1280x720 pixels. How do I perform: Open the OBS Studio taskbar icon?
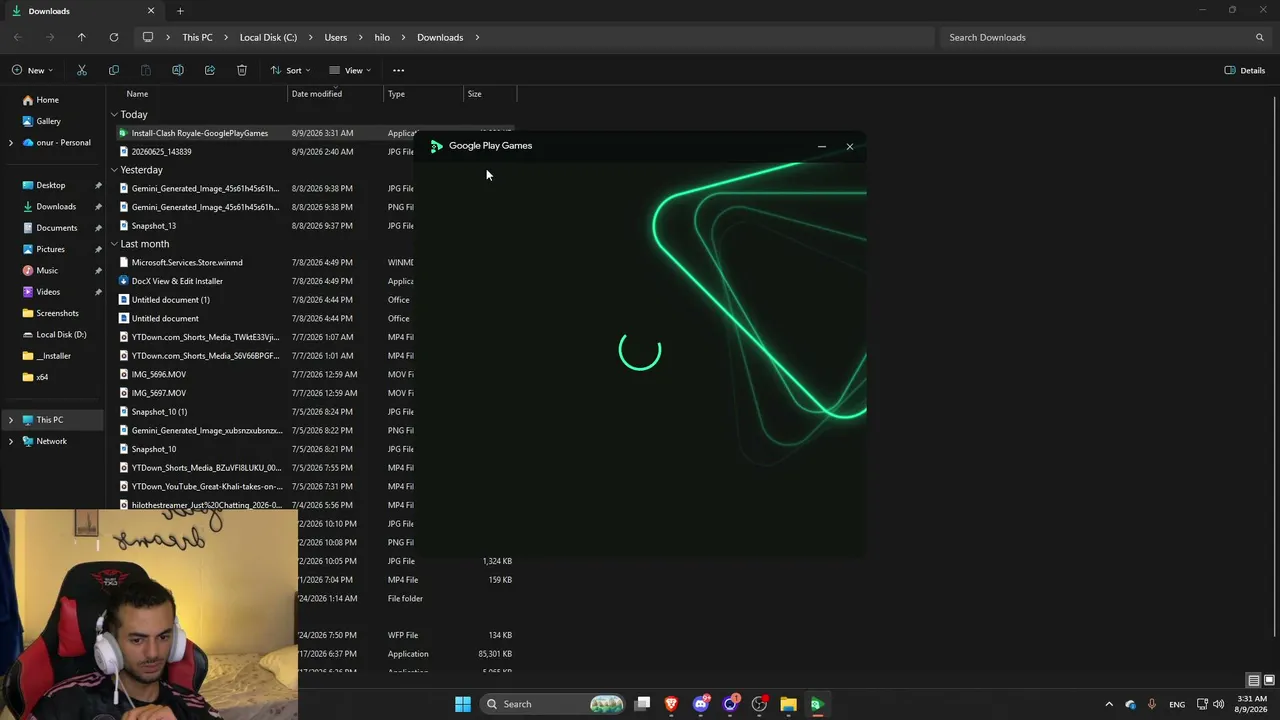coord(760,704)
